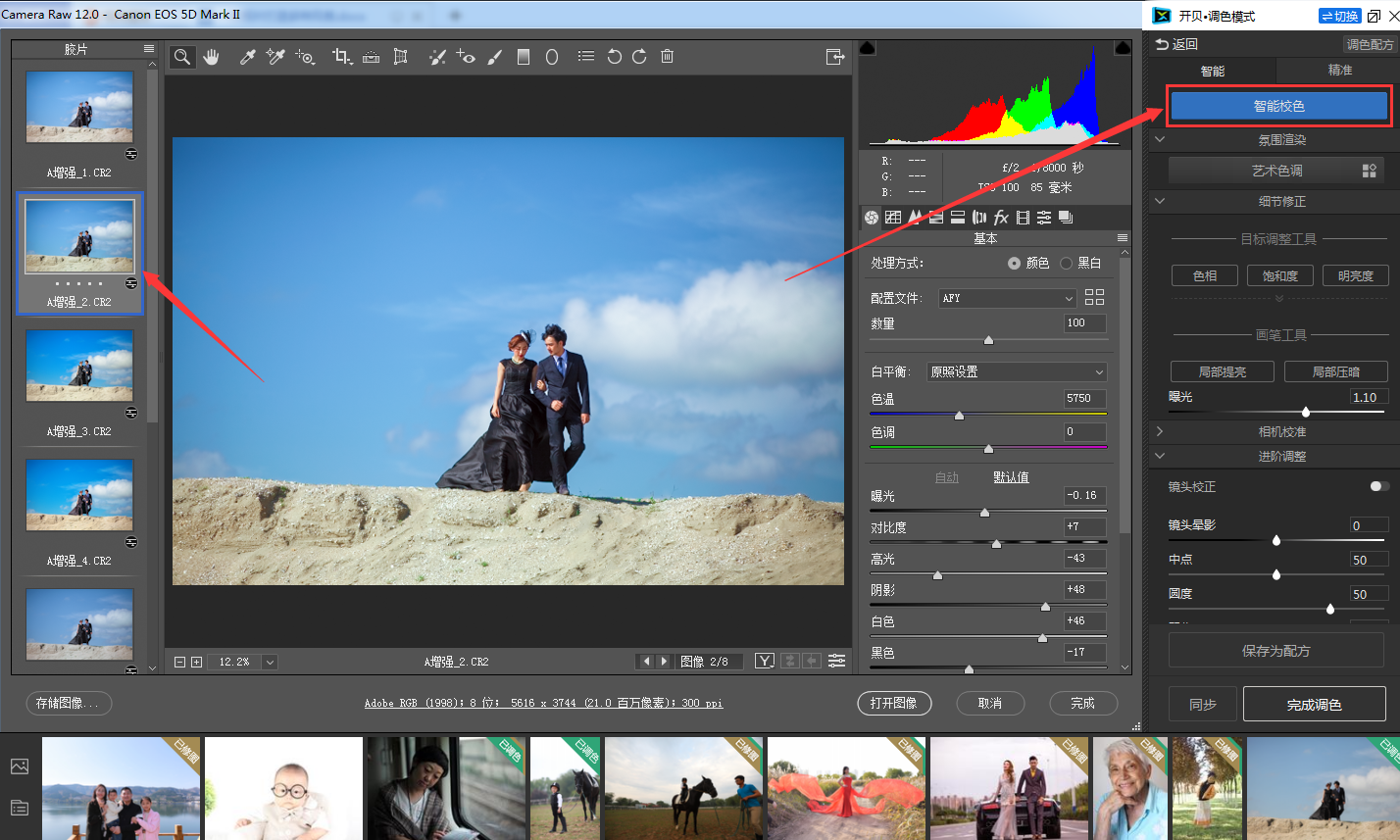This screenshot has width=1400, height=840.
Task: Click the 色相 target adjustment button
Action: [x=1205, y=276]
